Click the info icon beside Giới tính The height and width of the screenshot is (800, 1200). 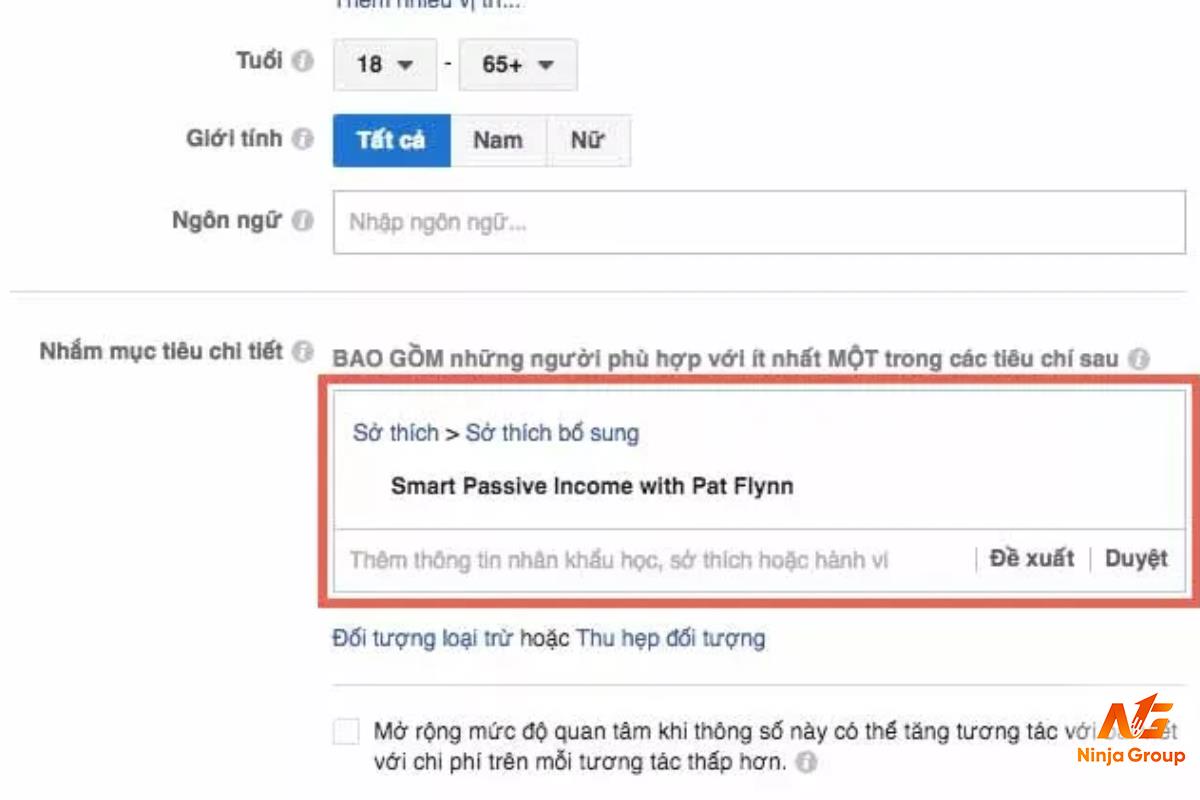click(x=303, y=139)
